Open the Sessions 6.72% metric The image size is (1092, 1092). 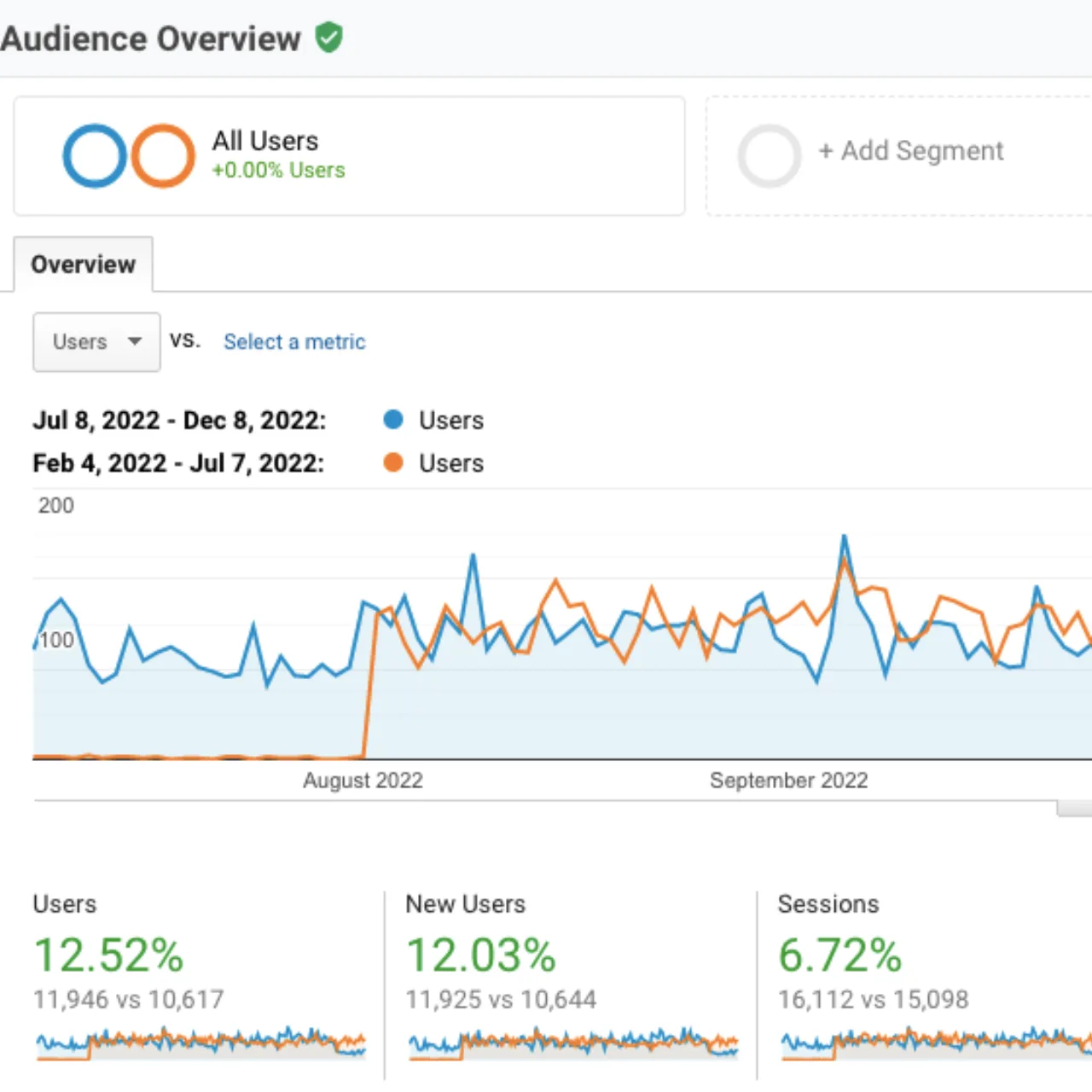tap(839, 955)
